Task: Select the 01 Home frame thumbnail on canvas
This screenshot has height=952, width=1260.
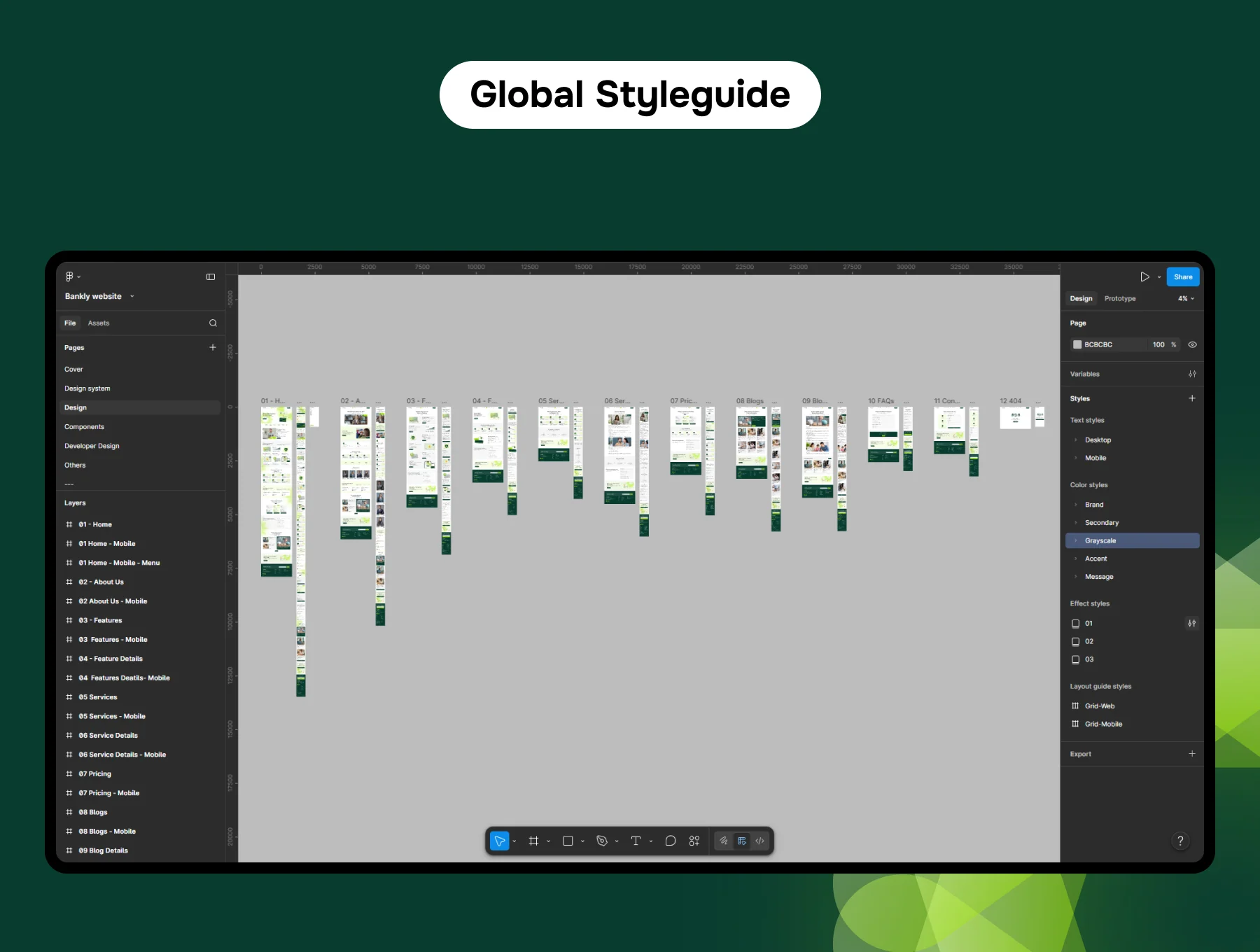Action: point(276,491)
